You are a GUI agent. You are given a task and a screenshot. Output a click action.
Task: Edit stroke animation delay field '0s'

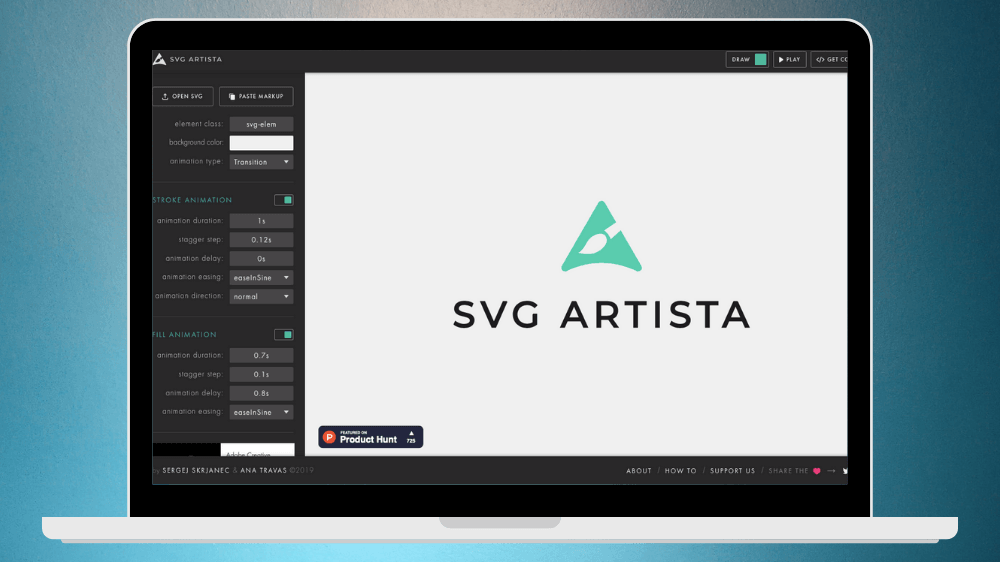point(261,258)
